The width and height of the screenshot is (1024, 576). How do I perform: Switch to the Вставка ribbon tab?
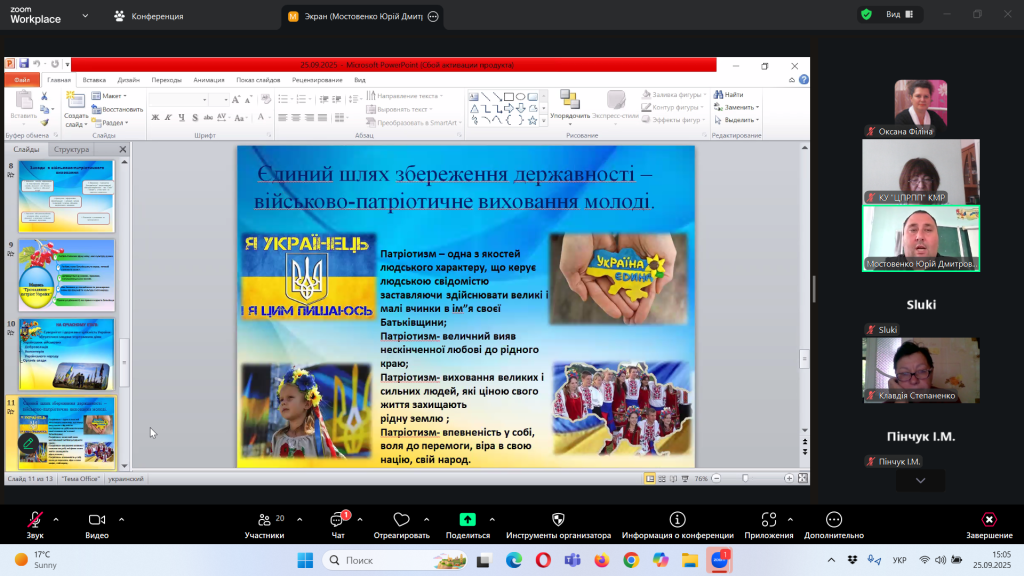[94, 79]
